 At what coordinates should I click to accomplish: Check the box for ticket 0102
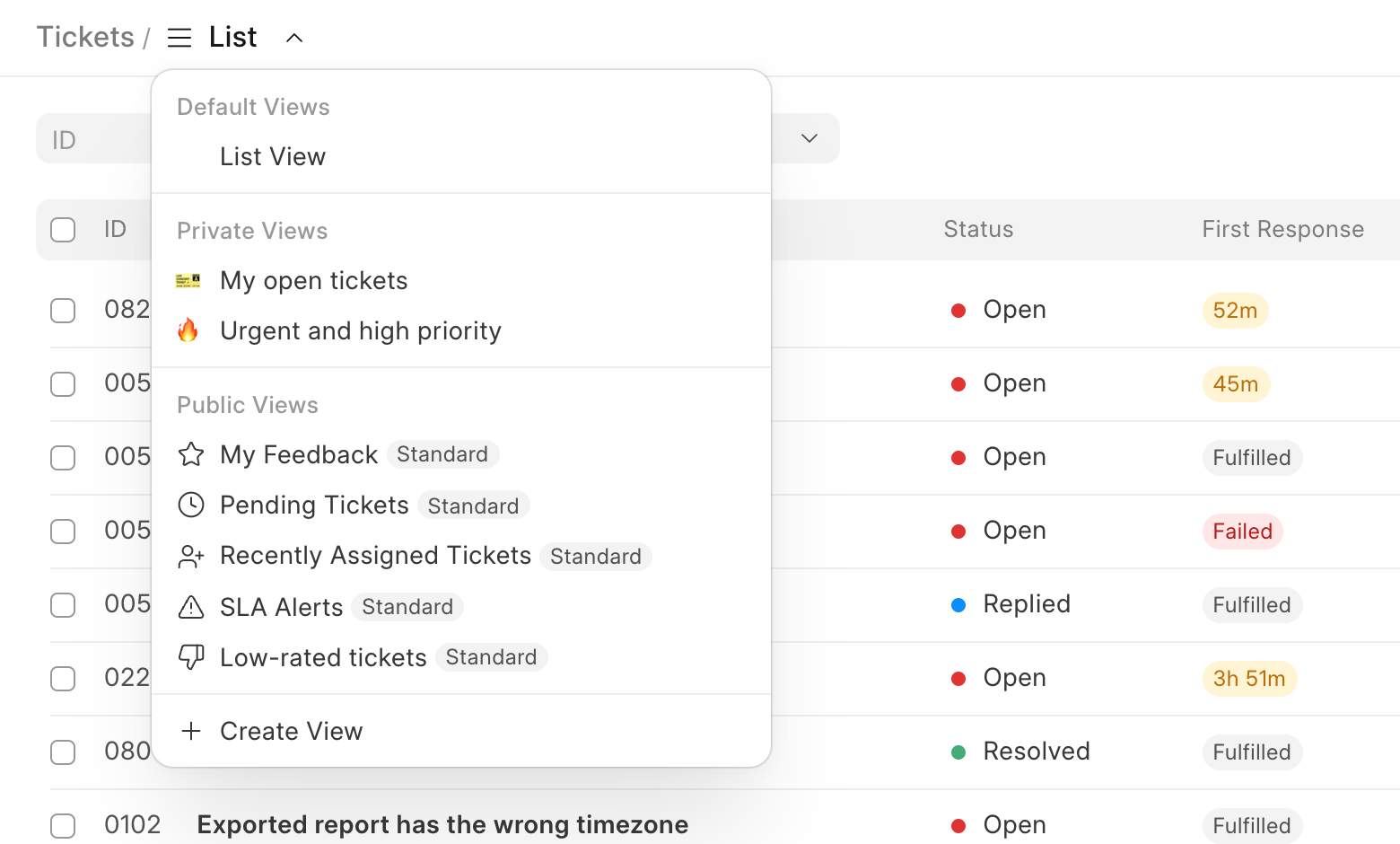coord(63,826)
